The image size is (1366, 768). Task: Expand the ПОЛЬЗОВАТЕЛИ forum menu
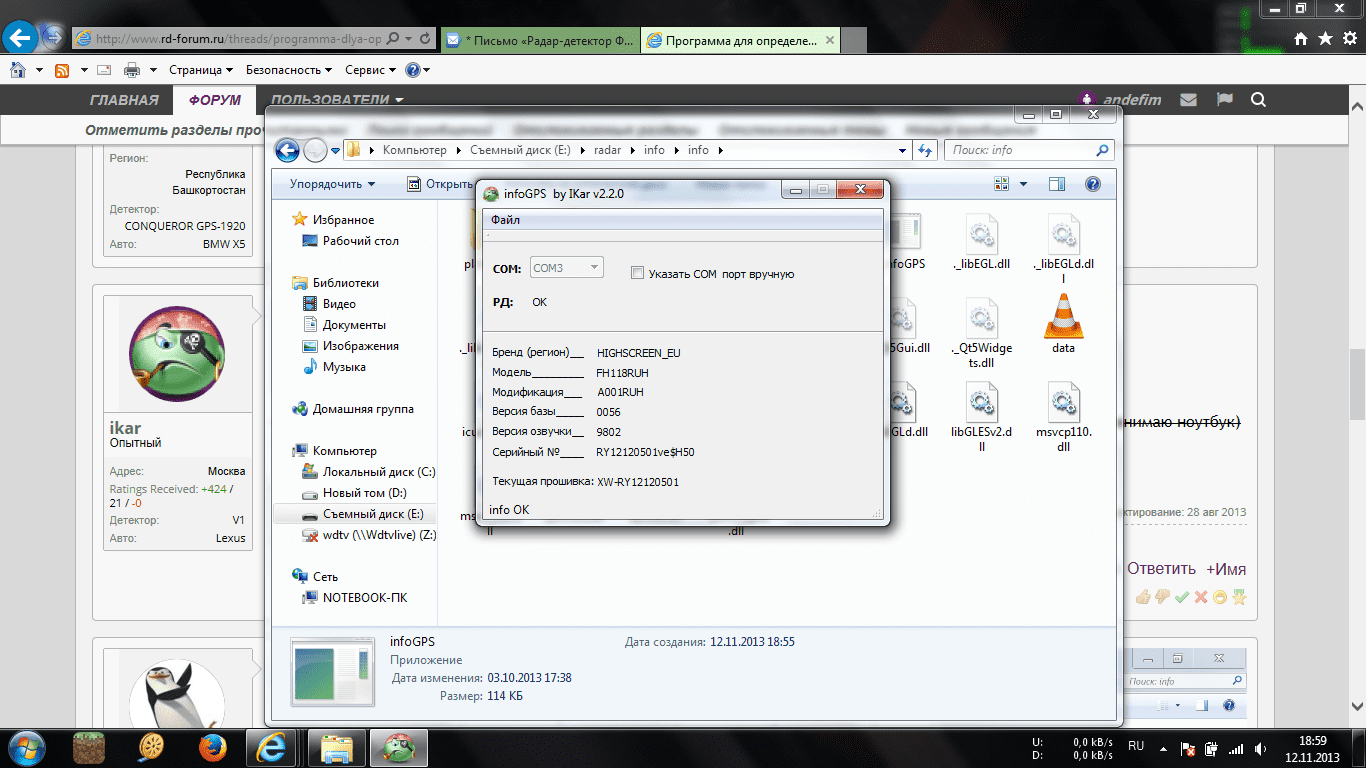(x=337, y=100)
